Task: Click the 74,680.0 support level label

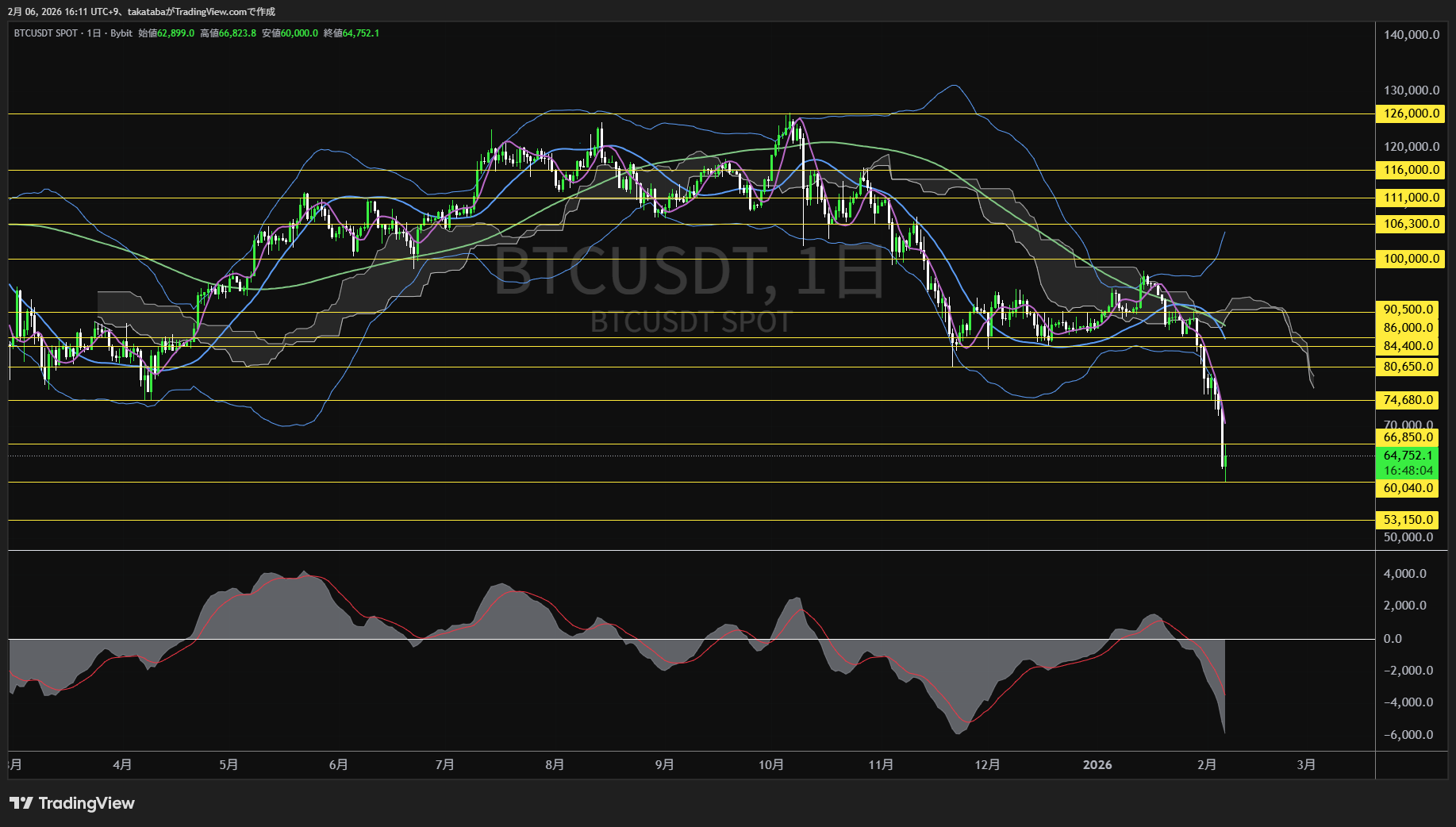Action: [x=1408, y=400]
